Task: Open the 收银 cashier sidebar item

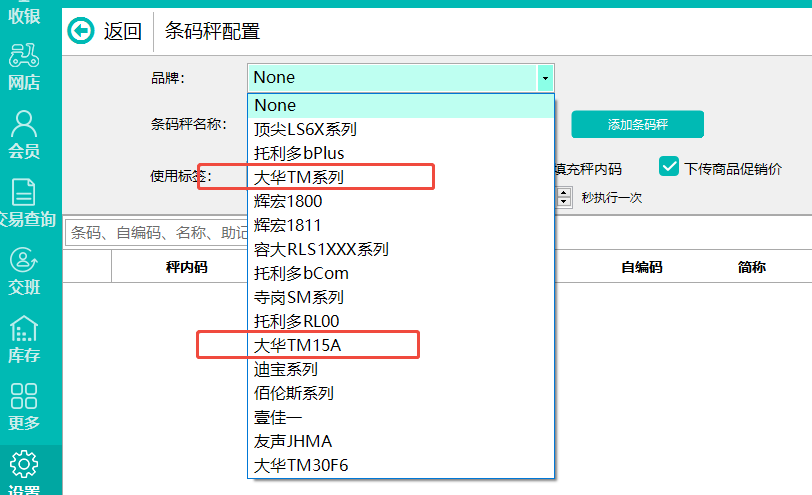Action: pos(24,14)
